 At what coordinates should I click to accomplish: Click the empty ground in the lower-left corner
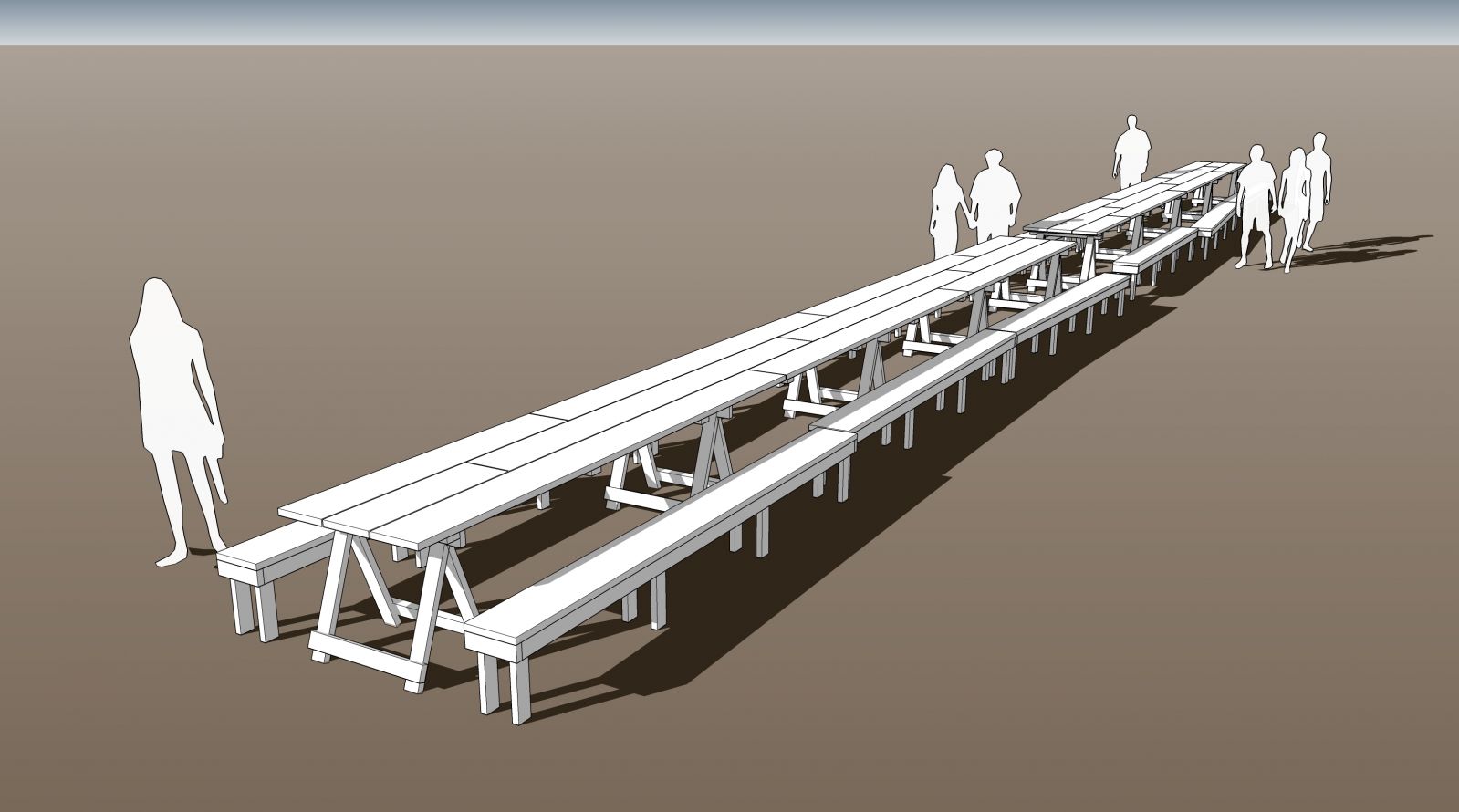click(137, 730)
